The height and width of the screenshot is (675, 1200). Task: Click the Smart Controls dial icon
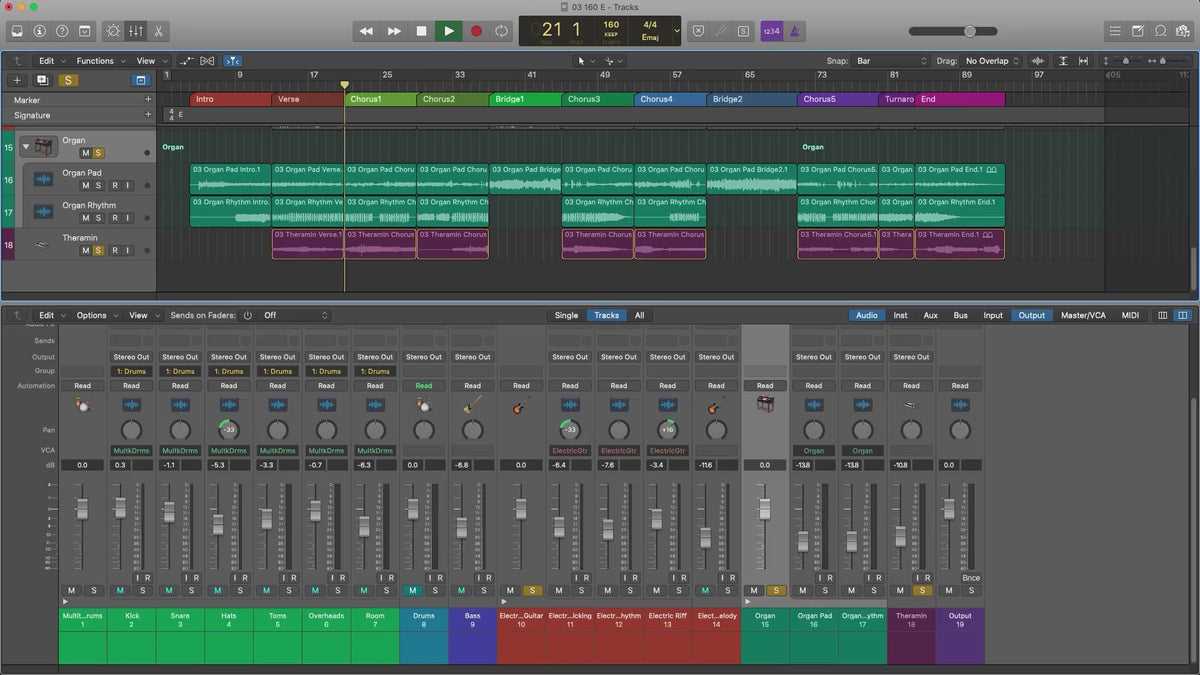pos(113,31)
